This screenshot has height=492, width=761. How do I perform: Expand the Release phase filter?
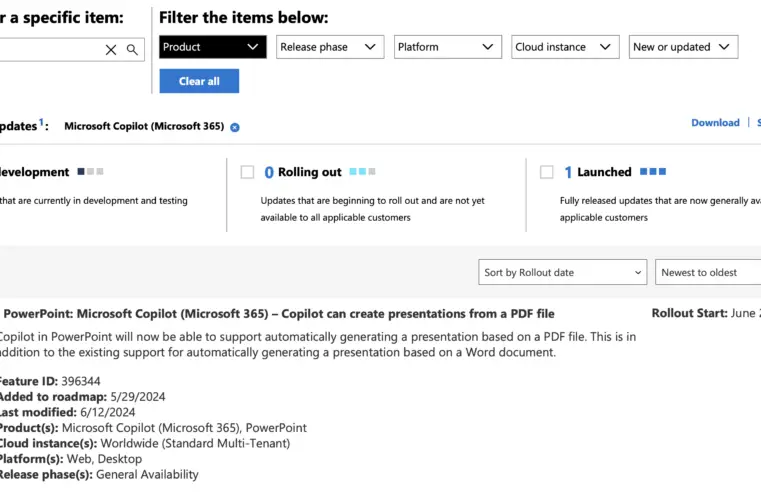point(330,47)
